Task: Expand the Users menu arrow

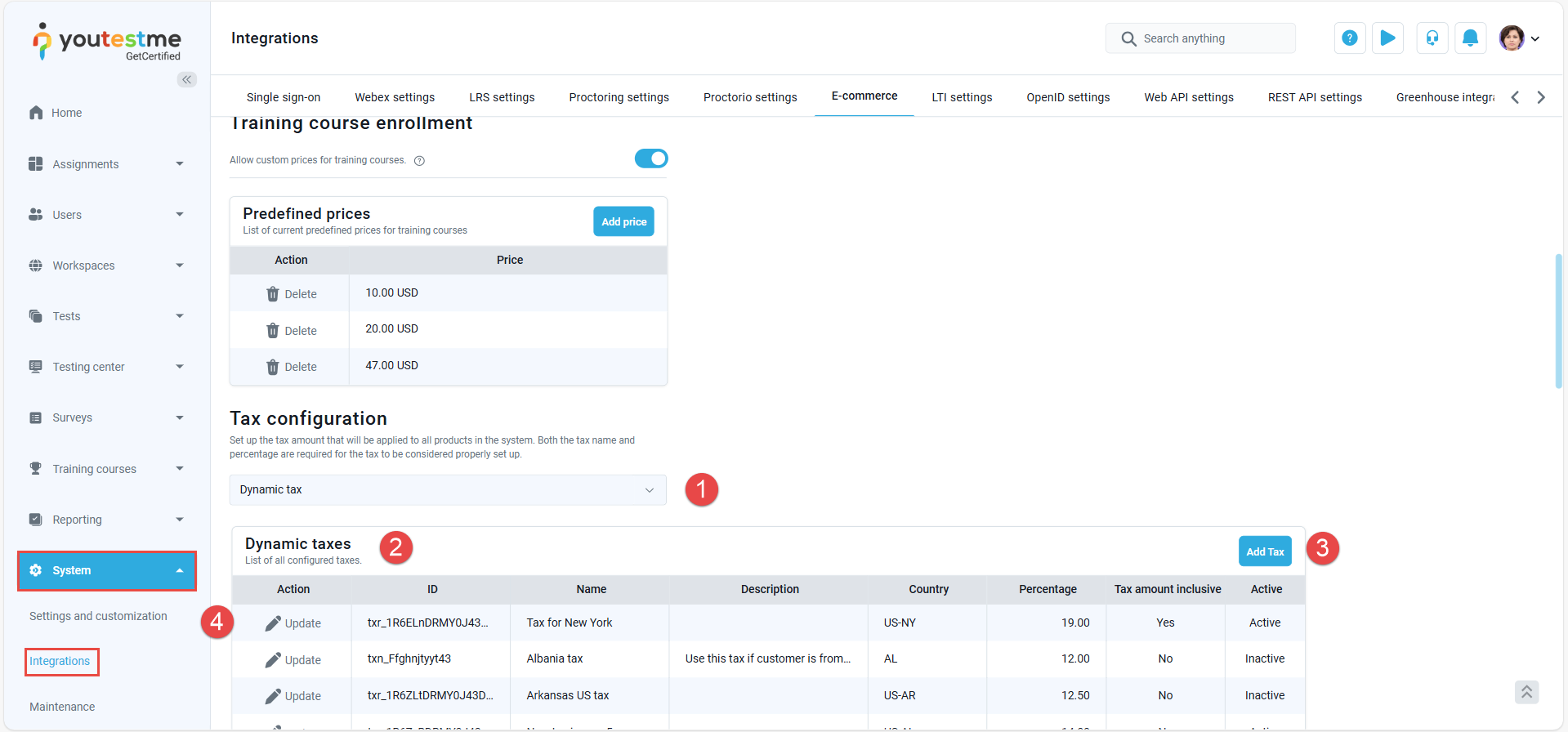Action: [x=180, y=214]
